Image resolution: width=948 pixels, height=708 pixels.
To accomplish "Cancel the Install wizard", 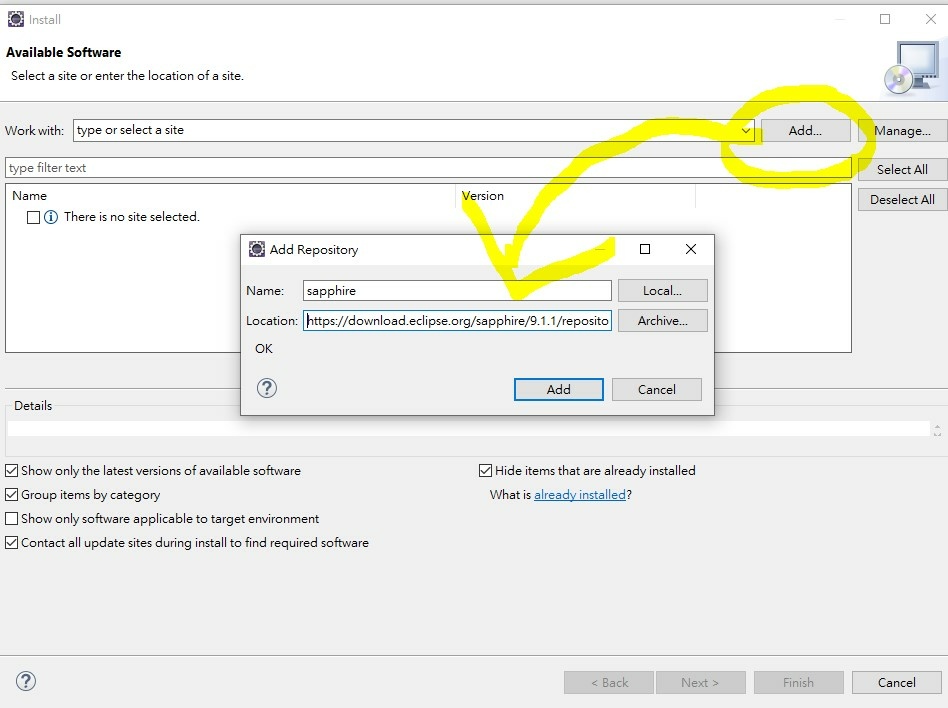I will (x=897, y=683).
